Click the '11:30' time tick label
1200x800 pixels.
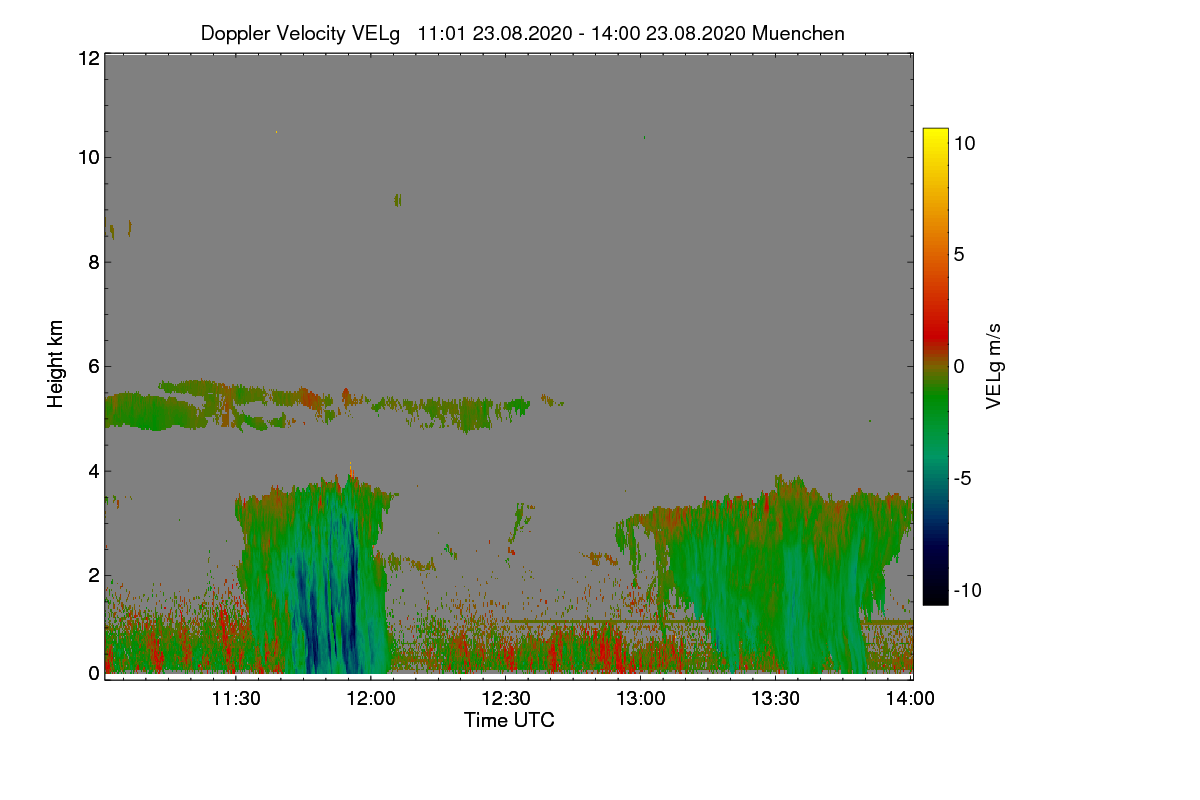click(236, 699)
